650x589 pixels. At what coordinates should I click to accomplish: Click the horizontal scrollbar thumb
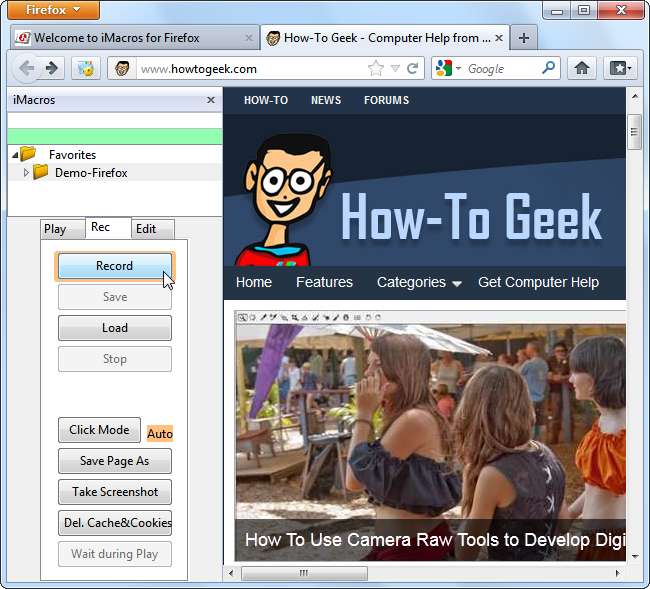point(304,573)
